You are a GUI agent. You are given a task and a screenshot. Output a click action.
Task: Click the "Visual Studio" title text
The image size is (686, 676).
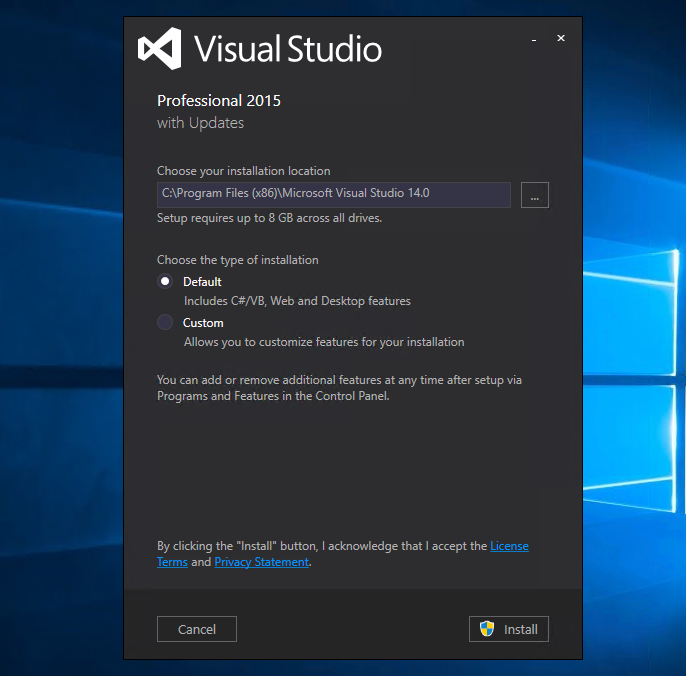click(x=288, y=49)
